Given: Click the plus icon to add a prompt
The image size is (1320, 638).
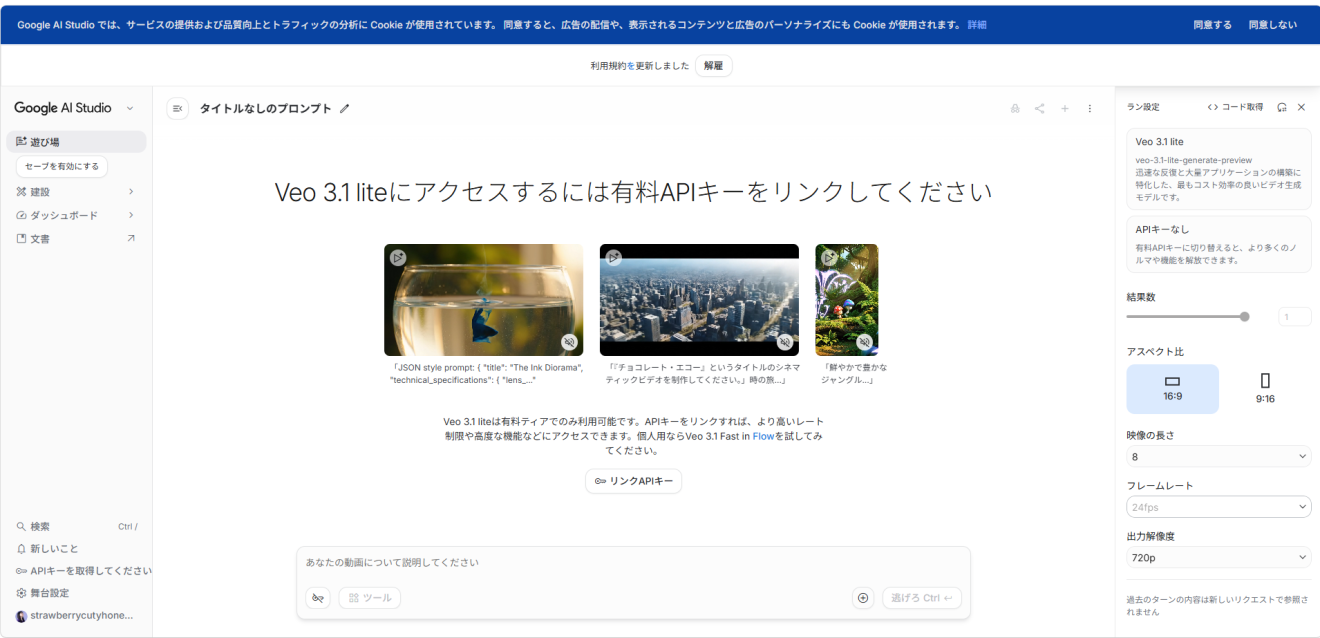Looking at the screenshot, I should coord(1064,108).
